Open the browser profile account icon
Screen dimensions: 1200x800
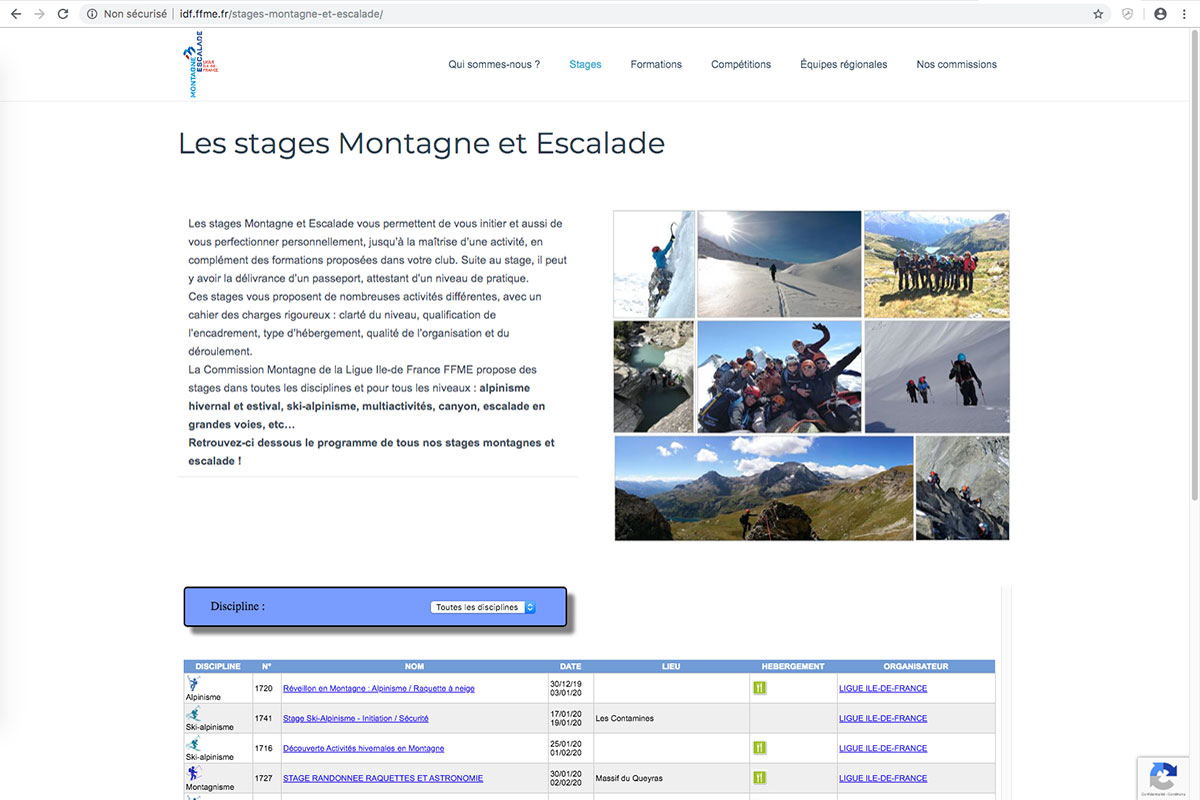click(1160, 14)
